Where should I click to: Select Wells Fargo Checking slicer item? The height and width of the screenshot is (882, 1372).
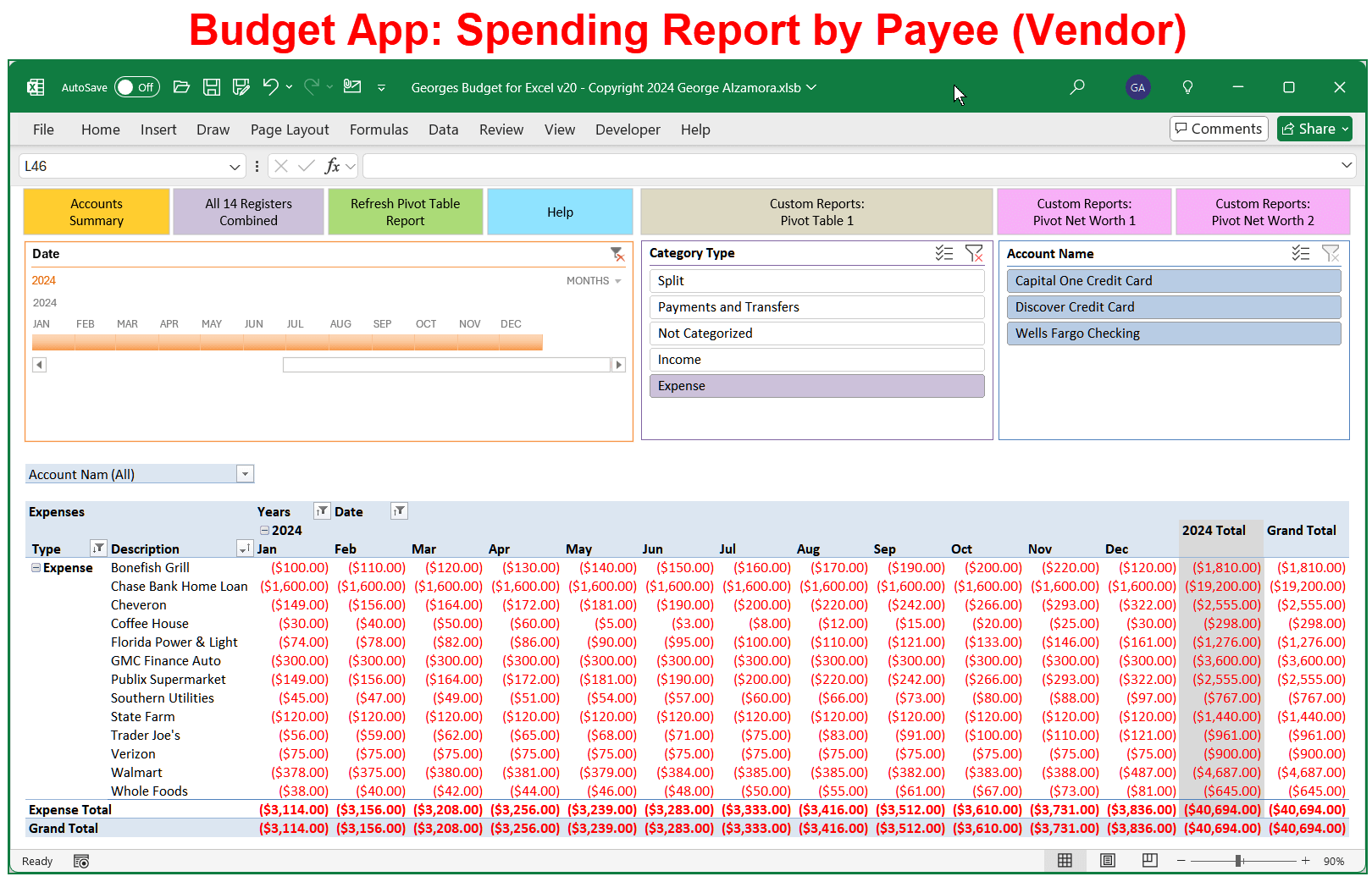point(1174,334)
